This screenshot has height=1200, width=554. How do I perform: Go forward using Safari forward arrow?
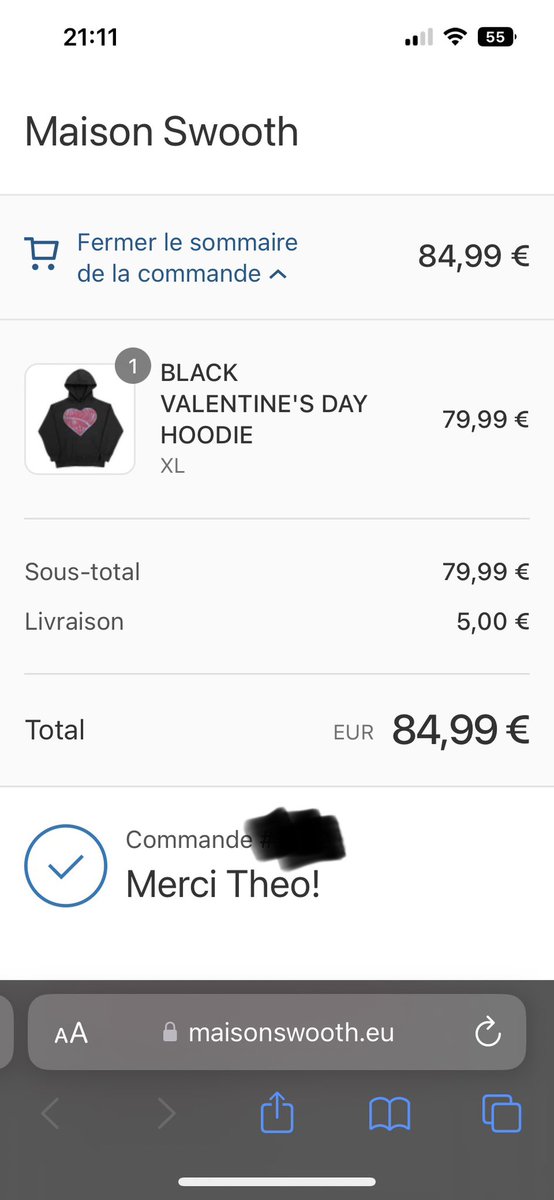pyautogui.click(x=166, y=1113)
